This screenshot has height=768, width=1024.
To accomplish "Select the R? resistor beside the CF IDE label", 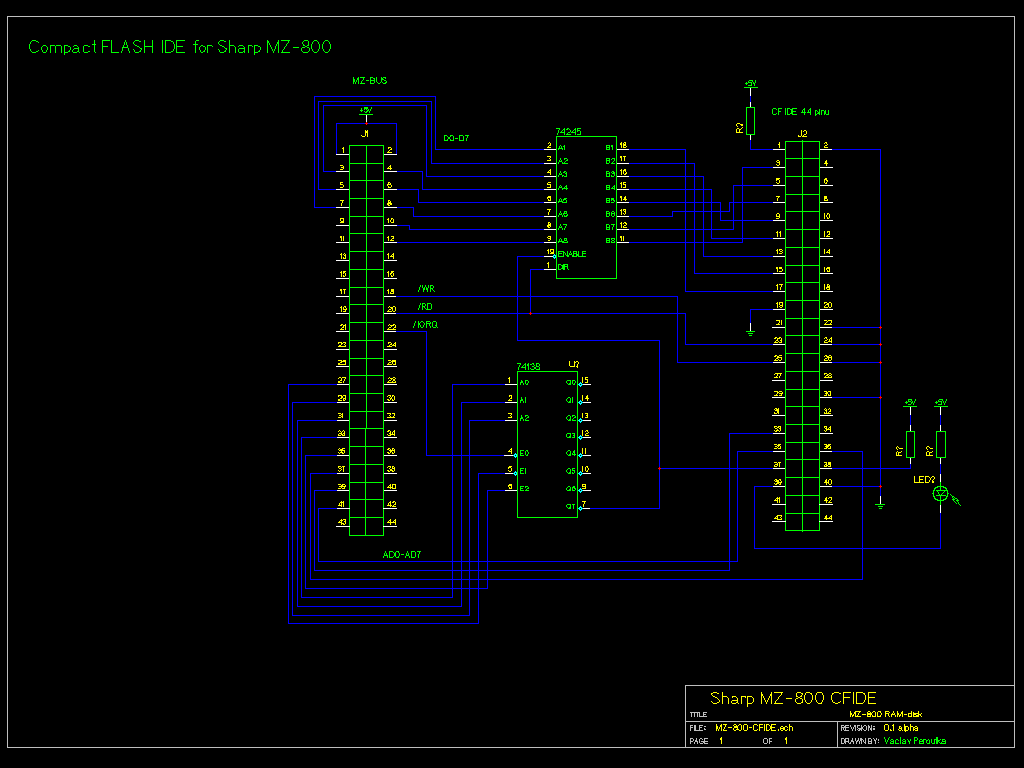I will (750, 121).
